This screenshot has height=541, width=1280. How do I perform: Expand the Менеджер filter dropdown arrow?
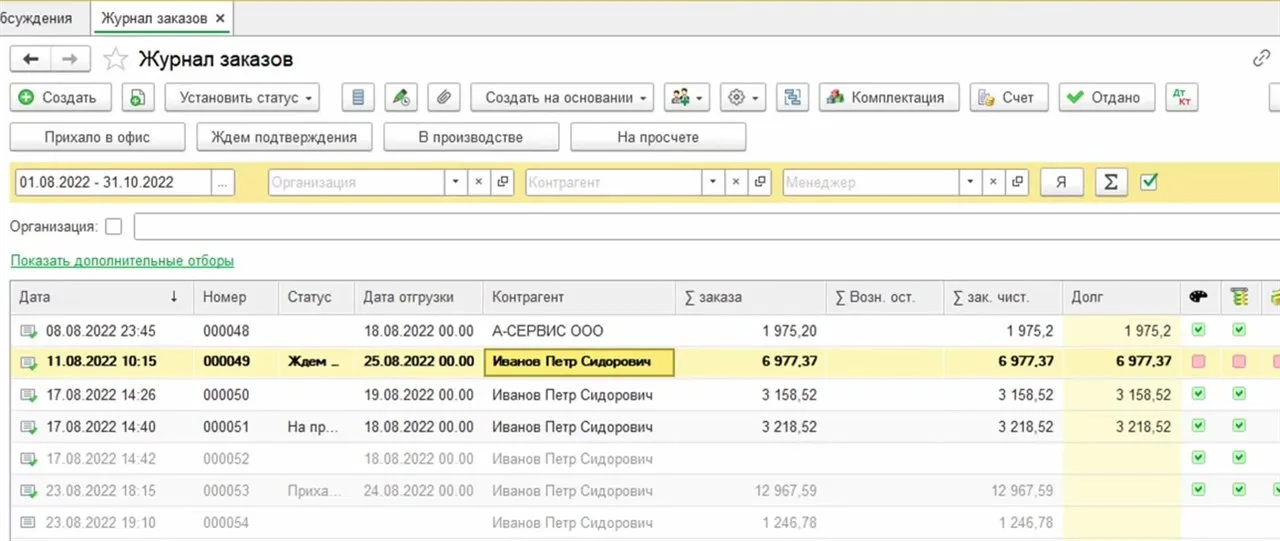[x=972, y=182]
